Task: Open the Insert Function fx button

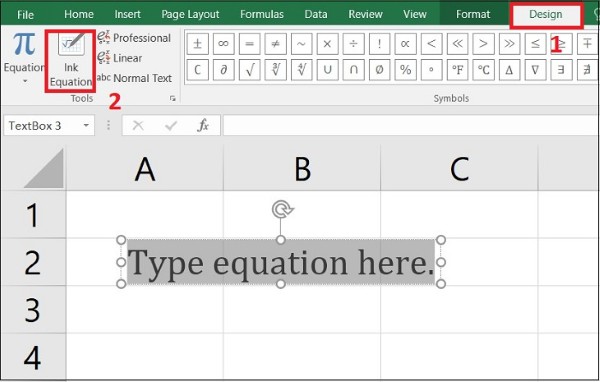Action: tap(203, 125)
